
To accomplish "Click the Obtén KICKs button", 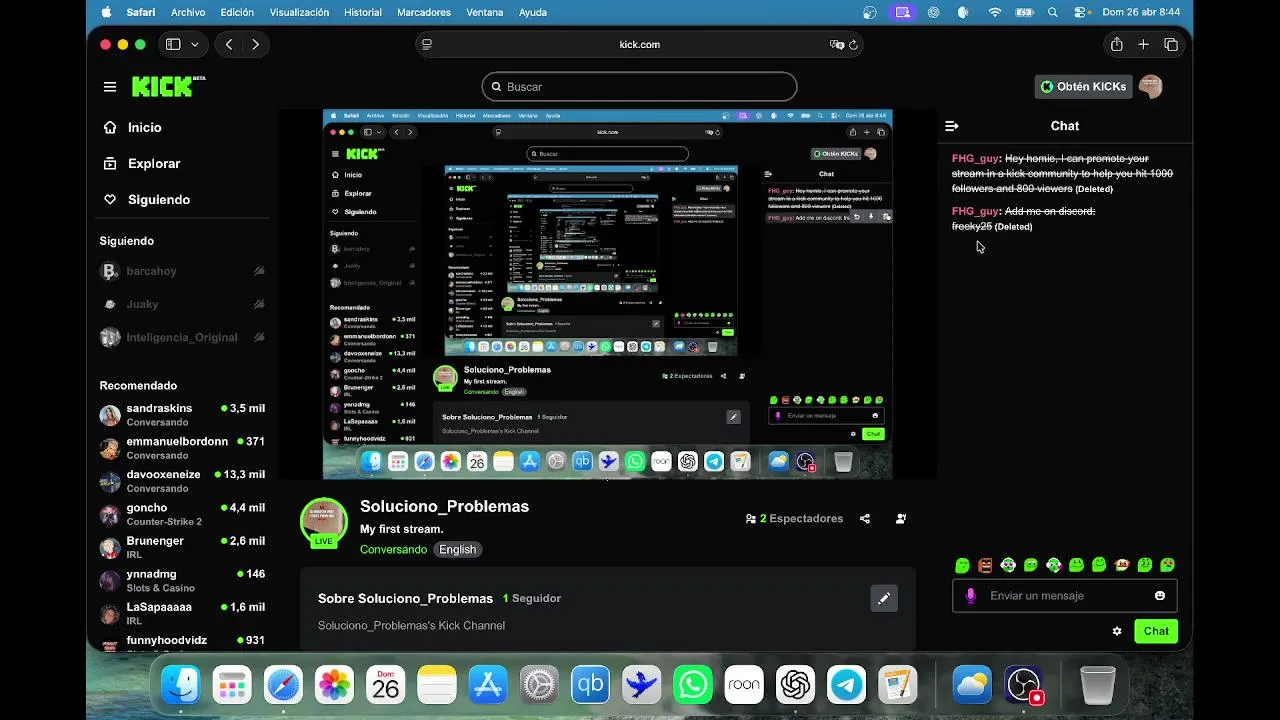I will (x=1083, y=87).
